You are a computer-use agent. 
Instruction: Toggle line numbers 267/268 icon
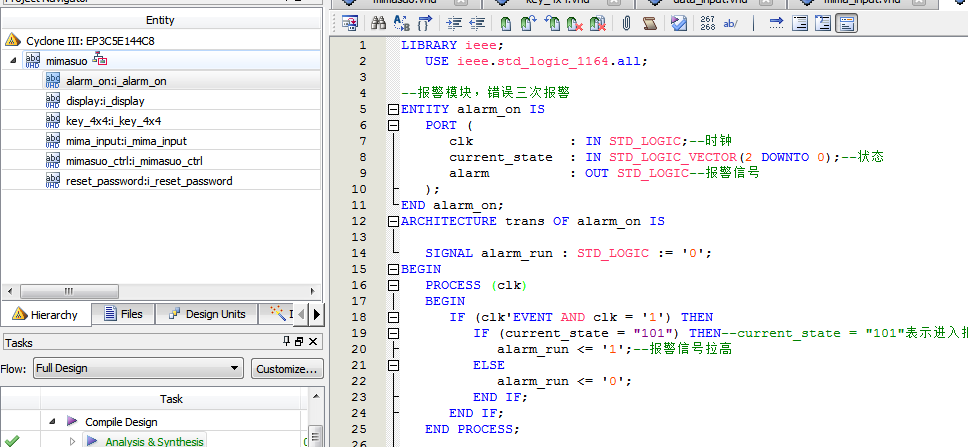point(707,23)
